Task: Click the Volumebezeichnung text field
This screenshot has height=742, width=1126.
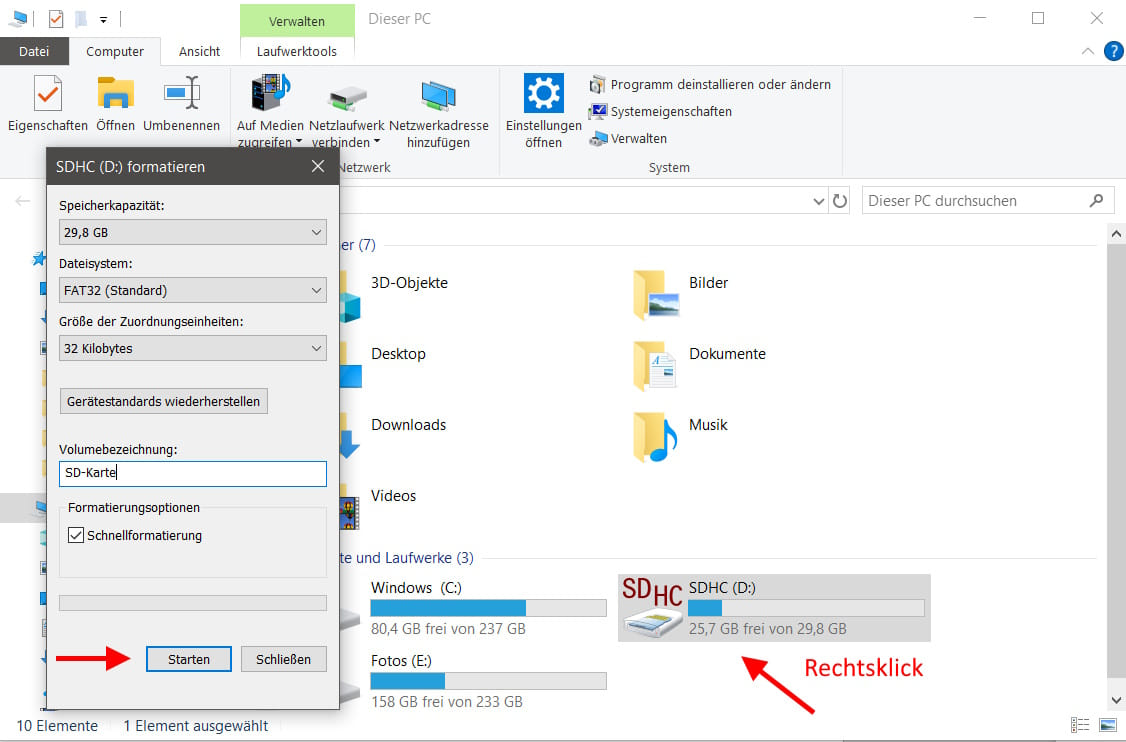Action: pos(193,473)
